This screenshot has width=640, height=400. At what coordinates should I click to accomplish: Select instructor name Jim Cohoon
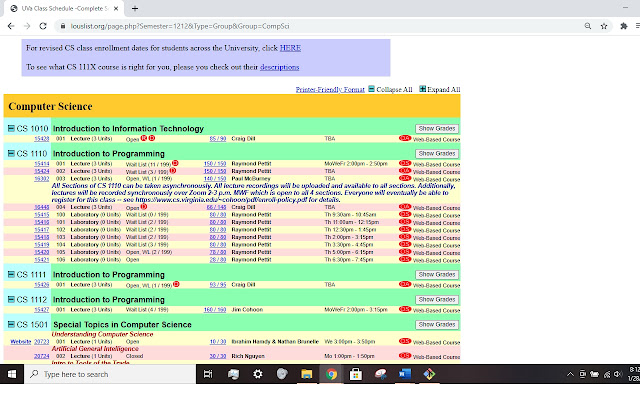point(247,310)
